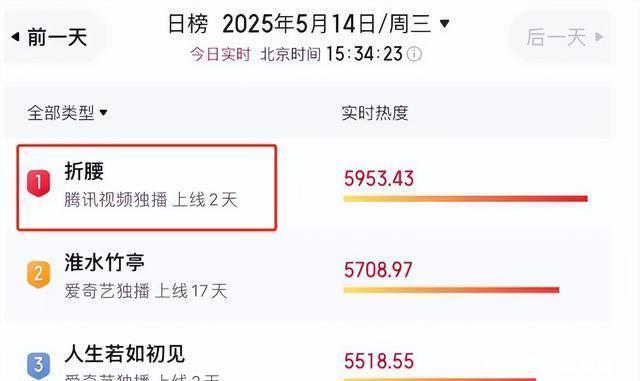The height and width of the screenshot is (381, 640).
Task: Click the heat bar for 5953.43
Action: coord(466,199)
